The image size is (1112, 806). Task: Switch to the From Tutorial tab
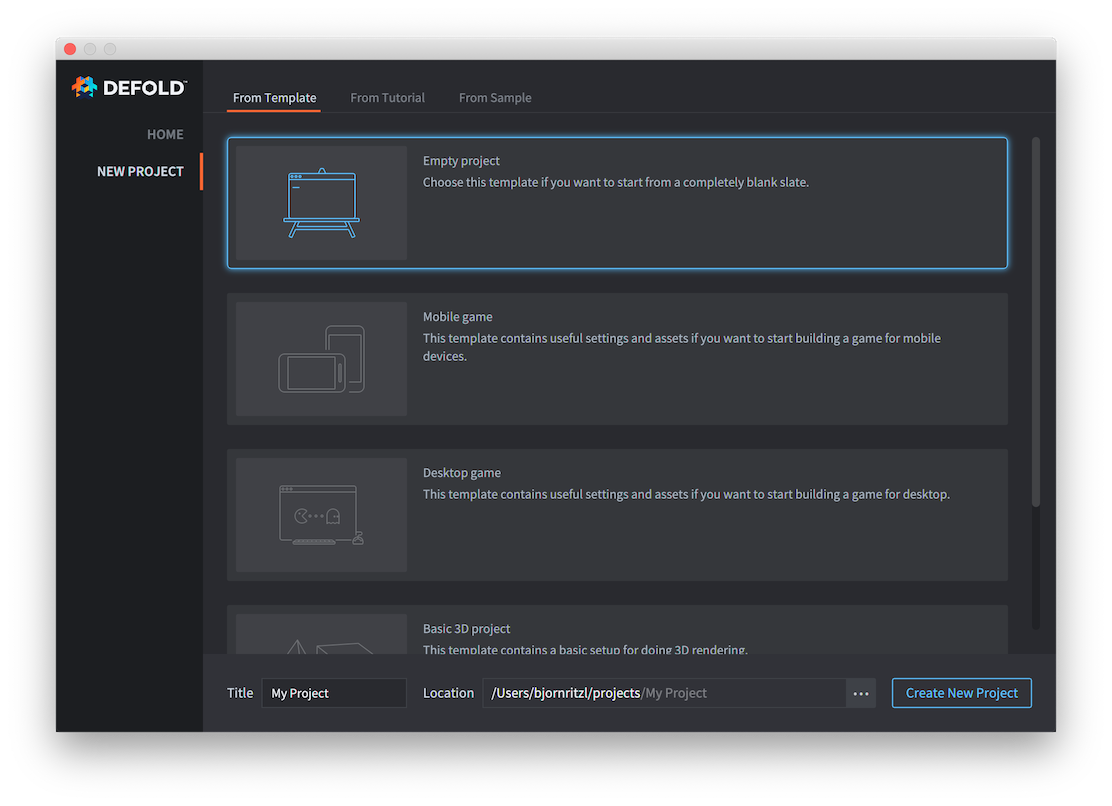[387, 98]
